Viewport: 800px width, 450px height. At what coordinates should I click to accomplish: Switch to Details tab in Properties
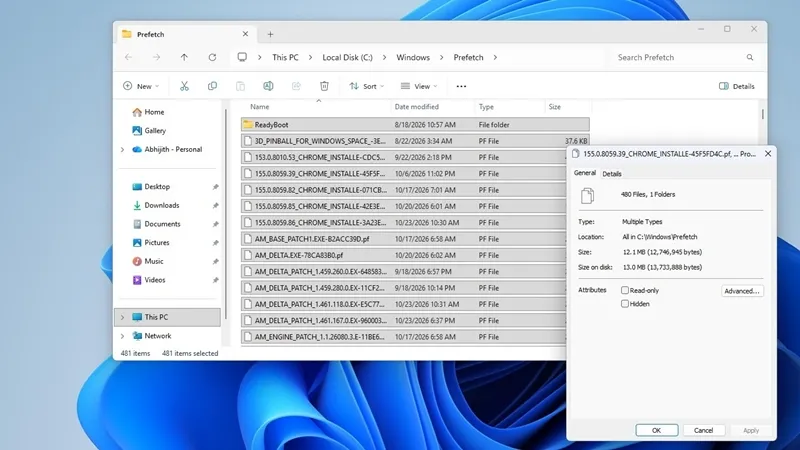pos(612,174)
